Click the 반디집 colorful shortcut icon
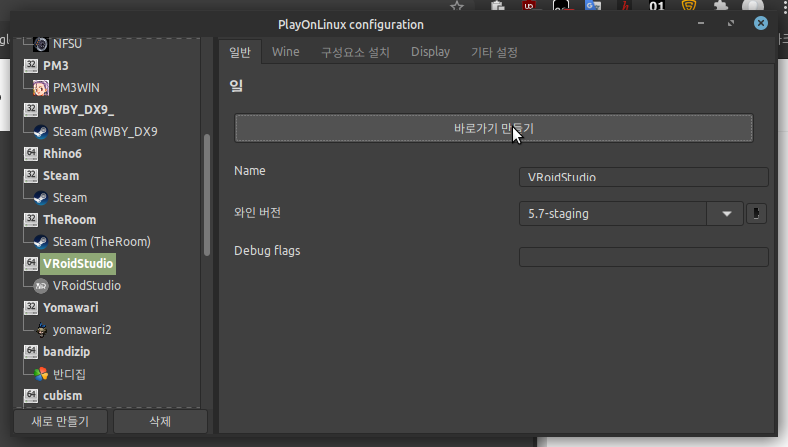The height and width of the screenshot is (447, 788). [x=41, y=374]
